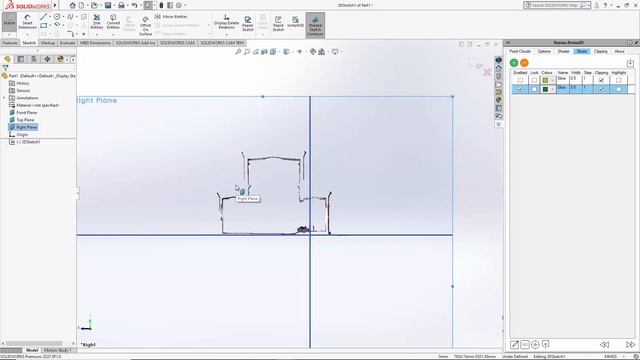This screenshot has height=360, width=640.
Task: Click the Convert Entities tool
Action: pos(113,21)
